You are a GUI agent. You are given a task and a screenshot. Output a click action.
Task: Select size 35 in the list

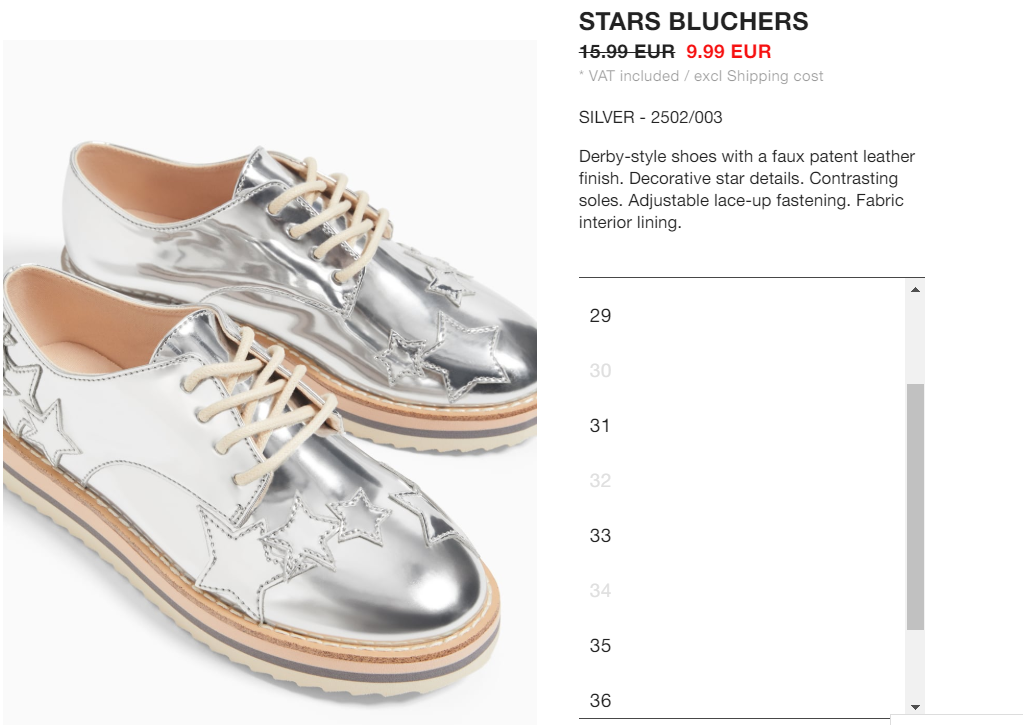[742, 645]
